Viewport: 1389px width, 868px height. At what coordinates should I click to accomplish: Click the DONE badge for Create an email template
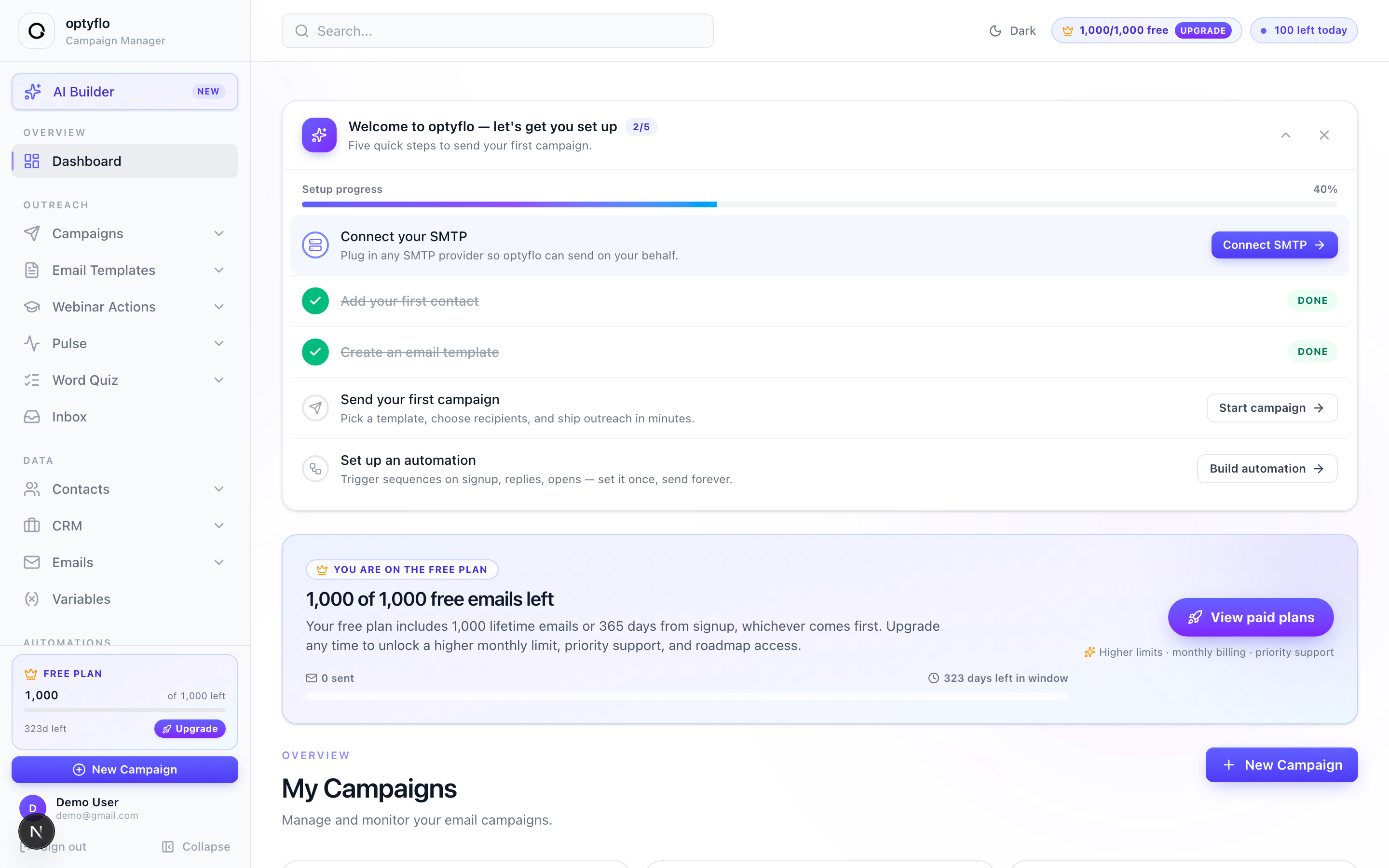click(1313, 352)
